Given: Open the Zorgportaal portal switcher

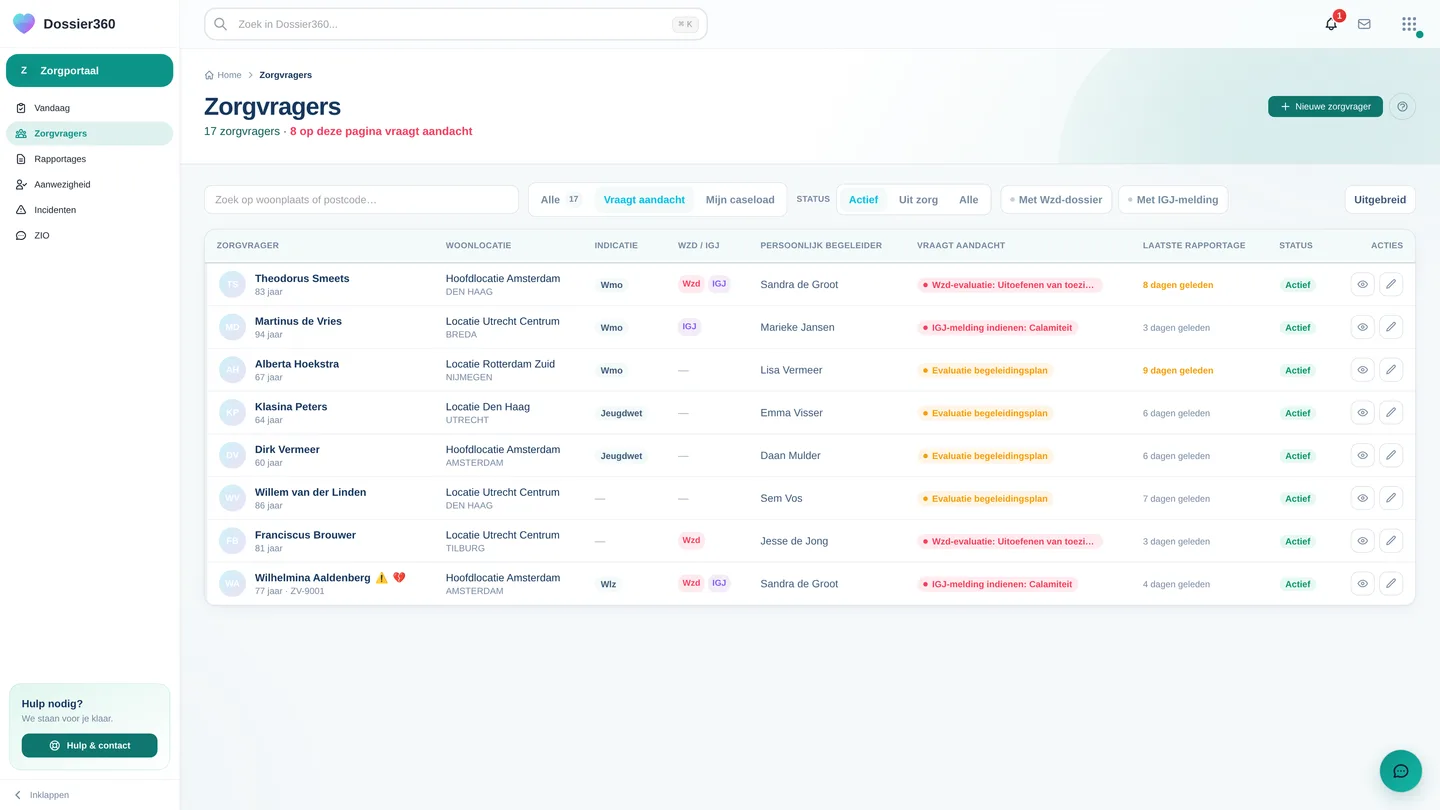Looking at the screenshot, I should (90, 71).
